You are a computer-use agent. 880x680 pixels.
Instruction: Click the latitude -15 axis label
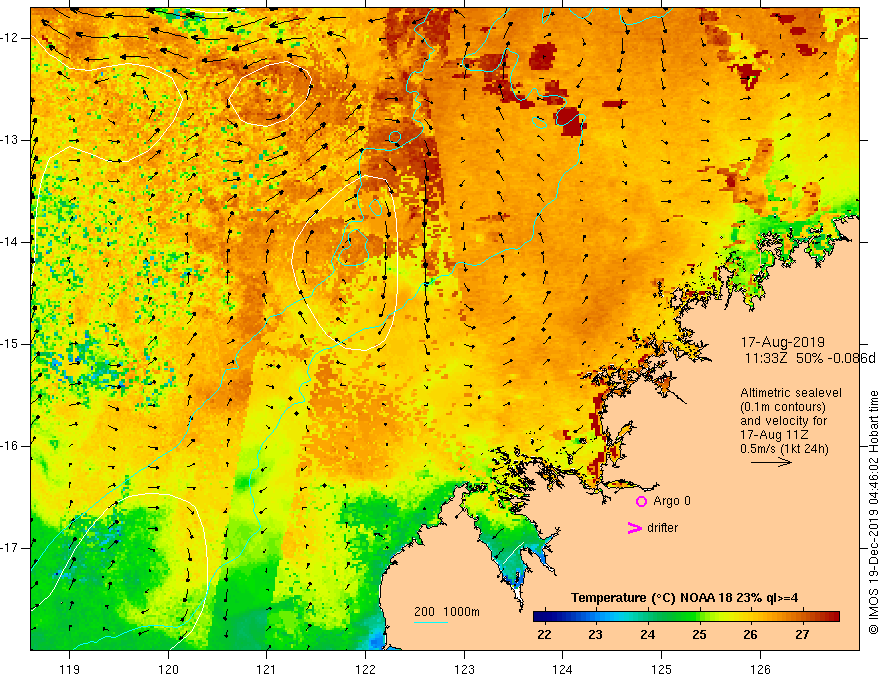point(12,344)
